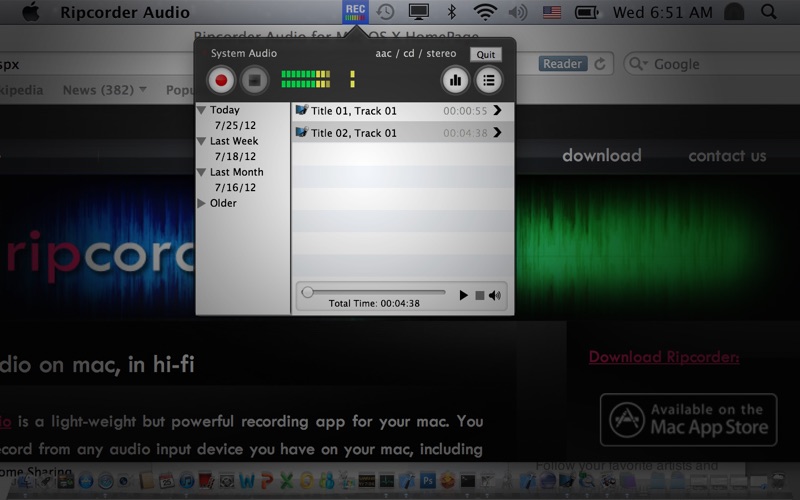Open the battery status menu
The image size is (800, 500).
pyautogui.click(x=586, y=12)
